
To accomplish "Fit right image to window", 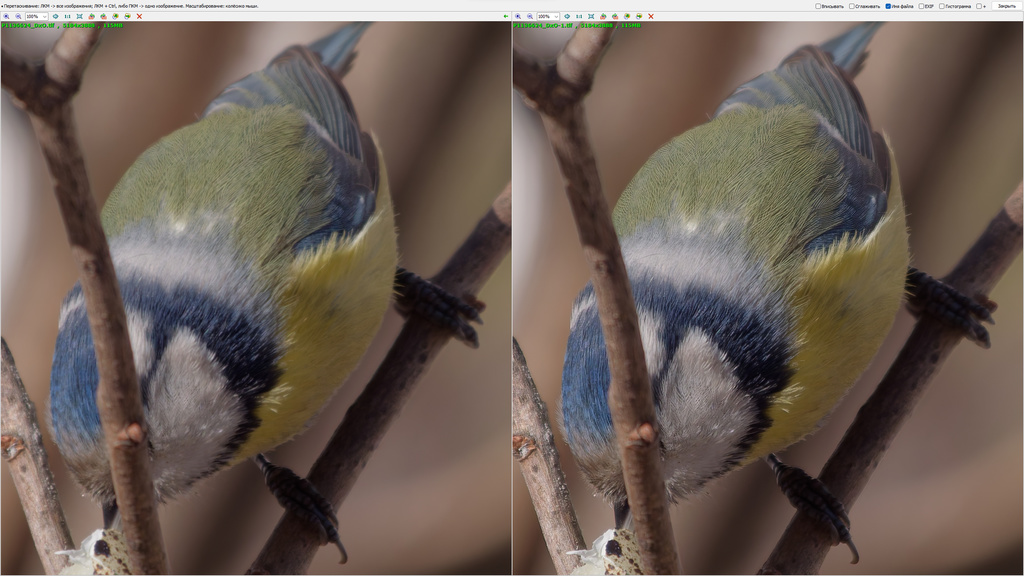I will (591, 16).
